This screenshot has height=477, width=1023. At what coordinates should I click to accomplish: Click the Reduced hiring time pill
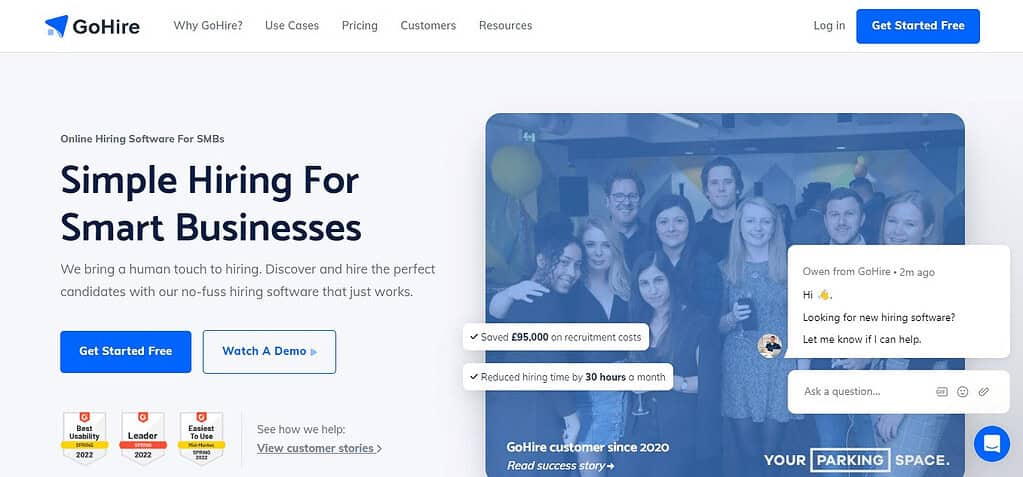pyautogui.click(x=568, y=377)
